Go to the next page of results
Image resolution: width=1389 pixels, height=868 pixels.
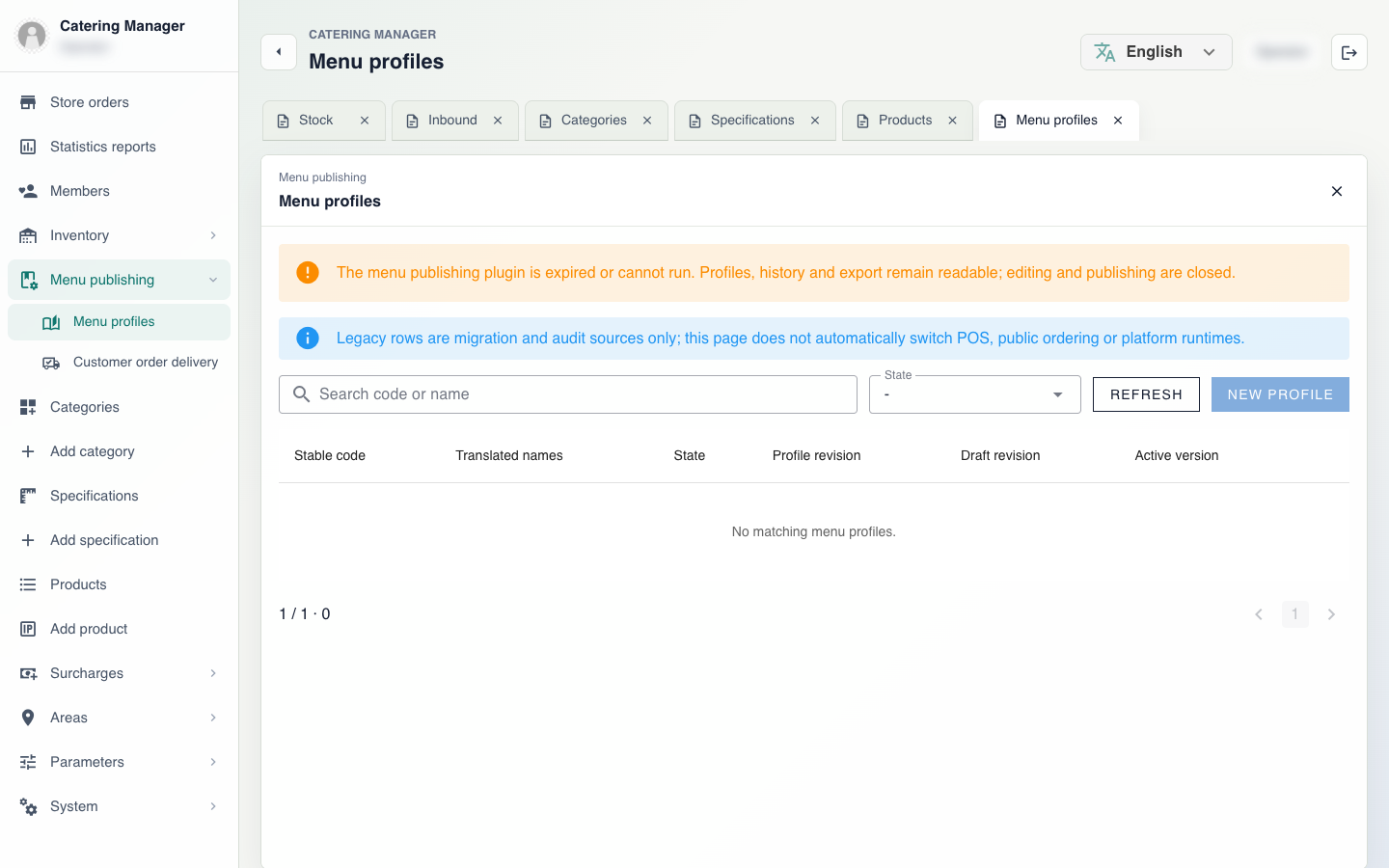pyautogui.click(x=1331, y=614)
